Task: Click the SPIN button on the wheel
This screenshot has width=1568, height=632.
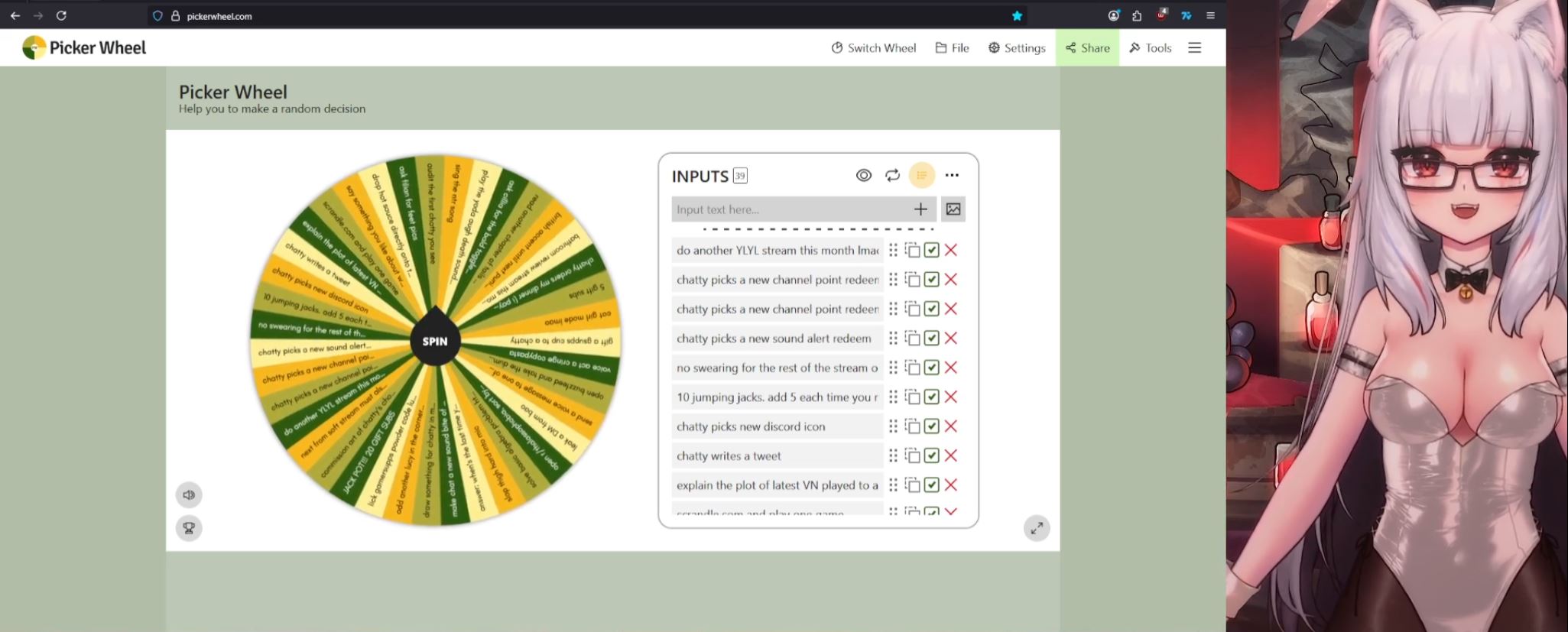Action: click(x=434, y=341)
